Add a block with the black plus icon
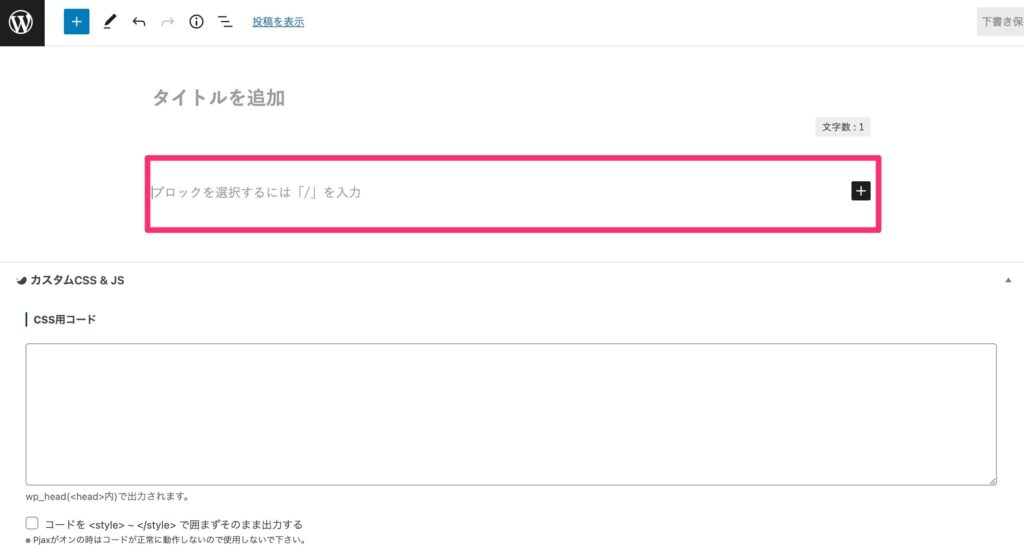This screenshot has height=547, width=1024. point(861,191)
